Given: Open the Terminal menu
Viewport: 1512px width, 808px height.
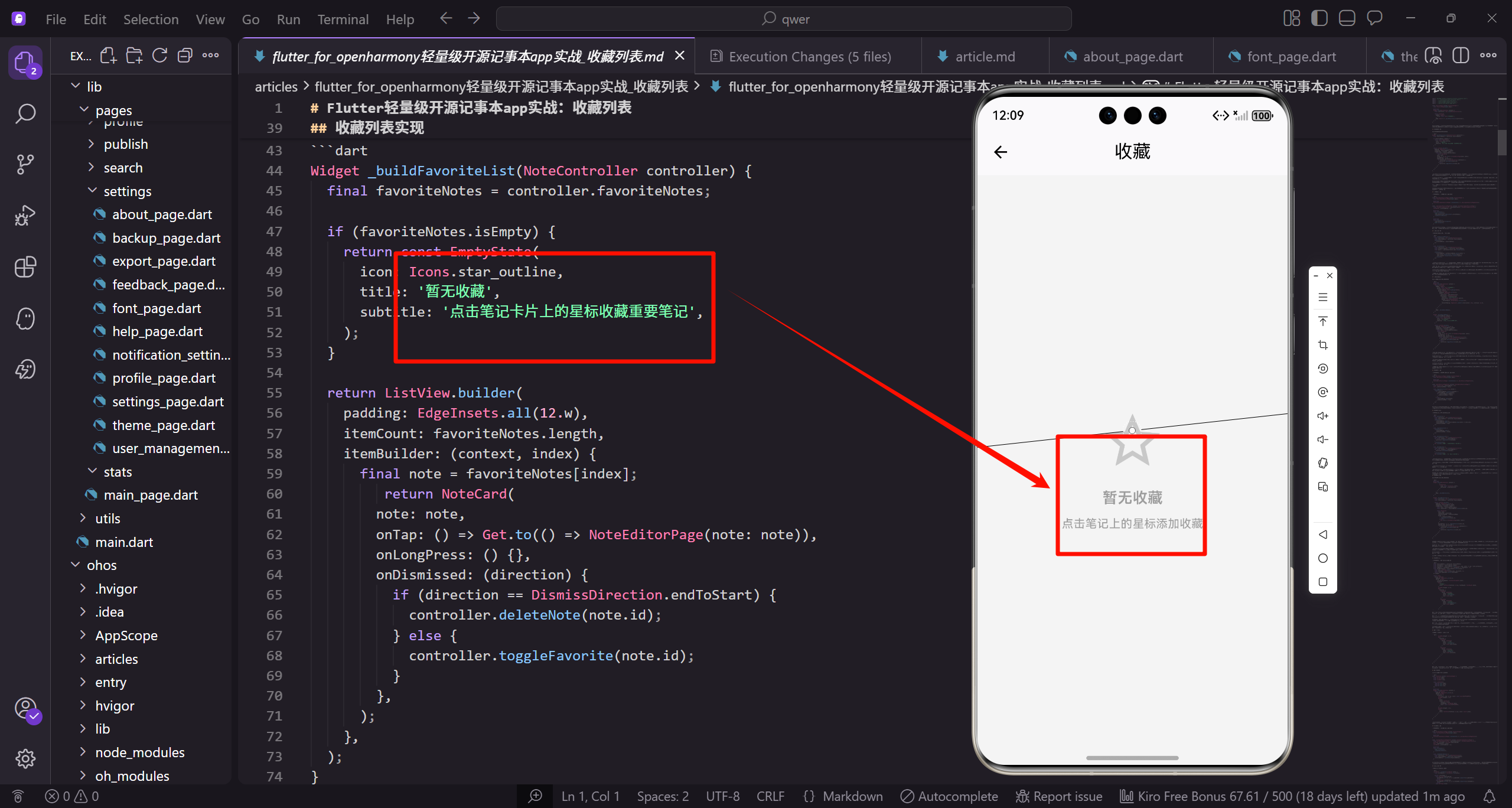Looking at the screenshot, I should 343,19.
